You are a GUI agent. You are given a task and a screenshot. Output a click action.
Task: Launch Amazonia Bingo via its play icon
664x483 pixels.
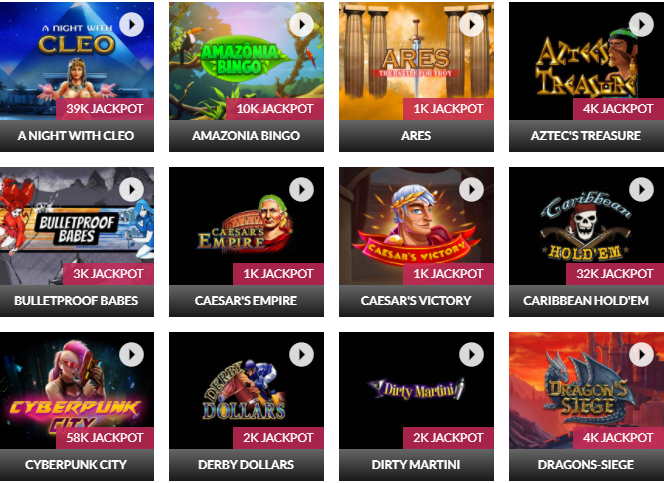click(302, 25)
